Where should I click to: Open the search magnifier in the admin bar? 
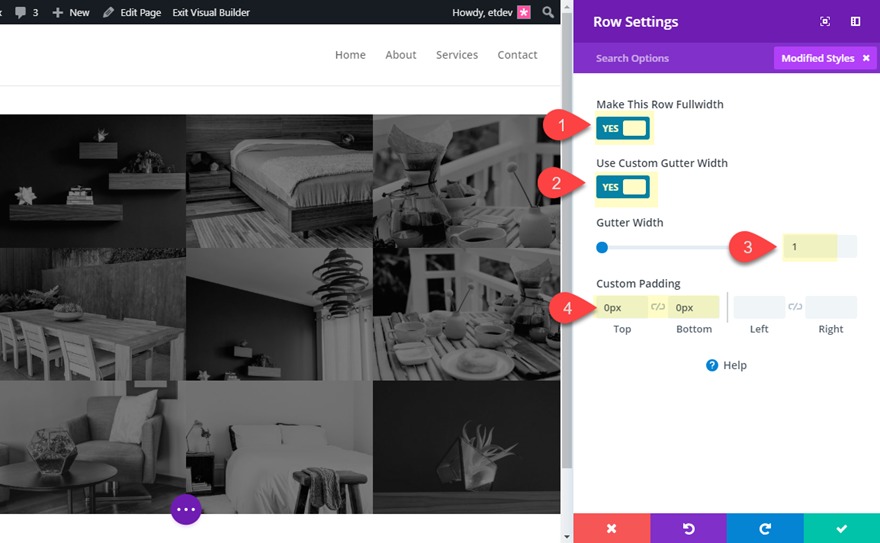548,12
